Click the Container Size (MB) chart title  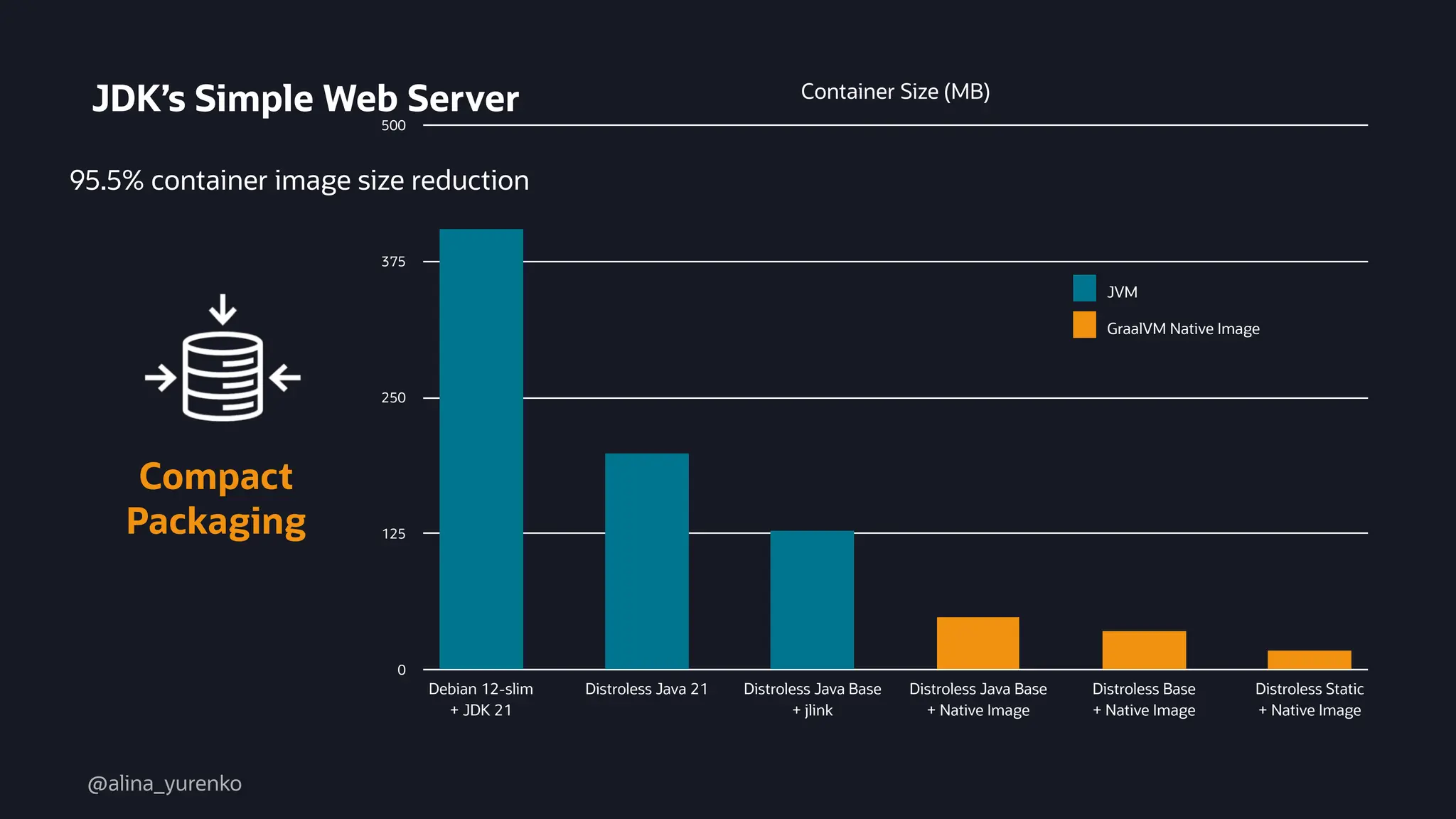(x=895, y=92)
